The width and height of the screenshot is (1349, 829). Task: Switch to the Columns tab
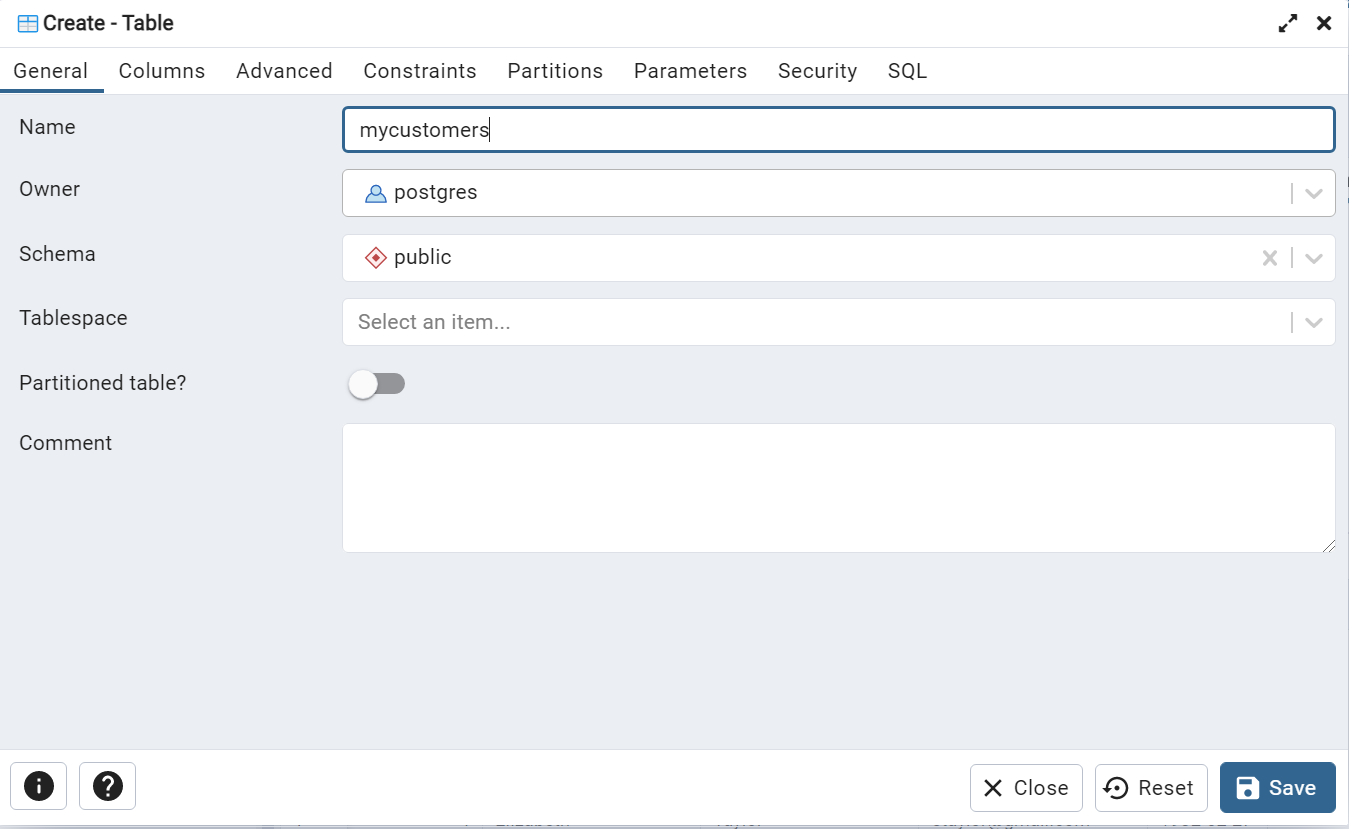click(x=162, y=71)
